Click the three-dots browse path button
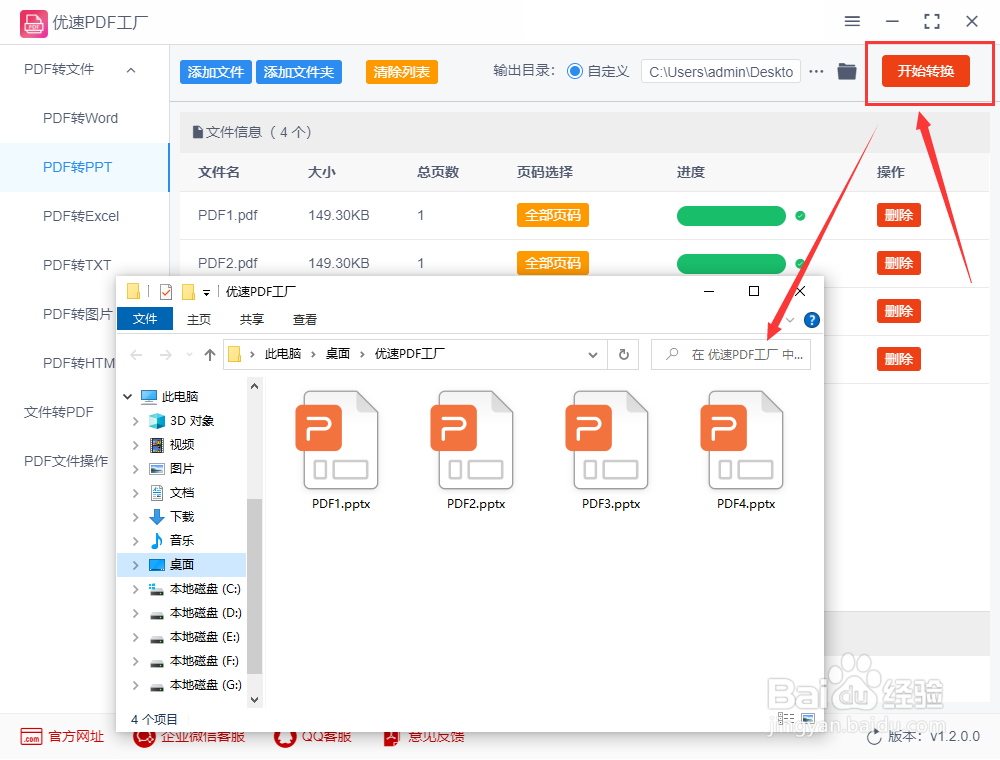 tap(816, 71)
